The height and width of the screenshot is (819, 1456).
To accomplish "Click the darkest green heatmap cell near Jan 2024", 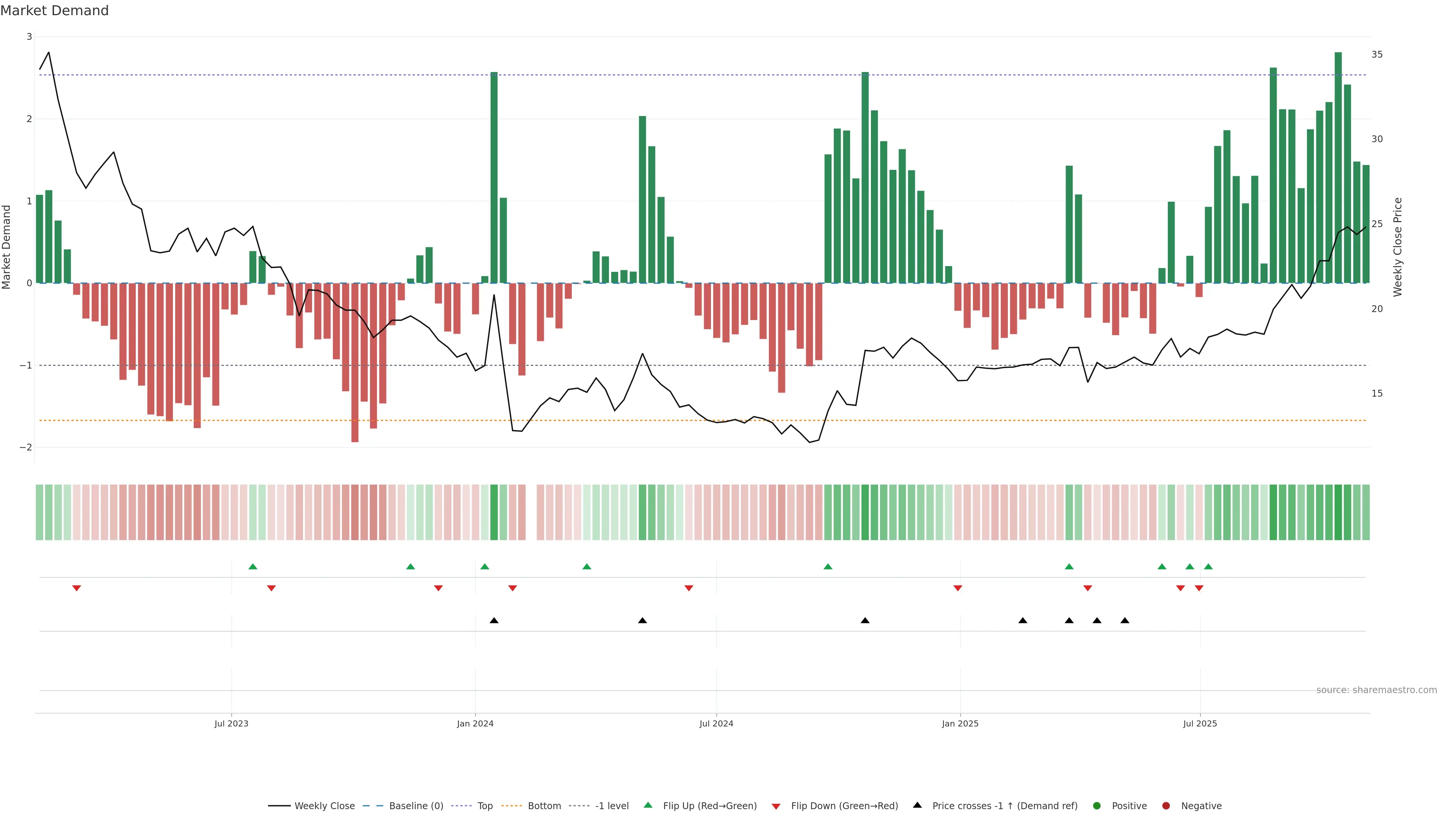I will point(494,512).
